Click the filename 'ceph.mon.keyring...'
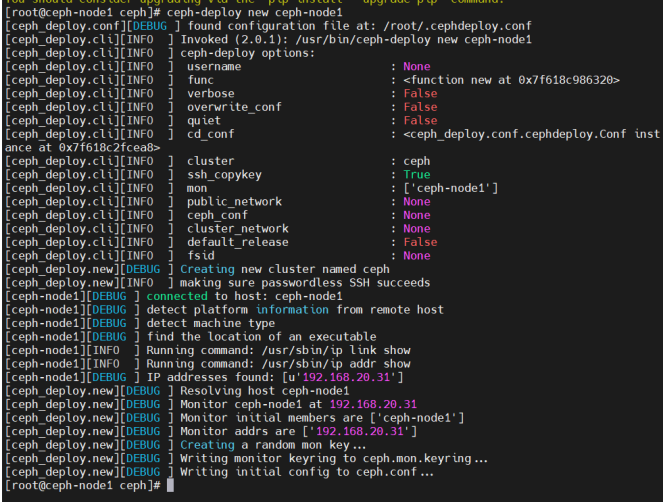 (425, 459)
